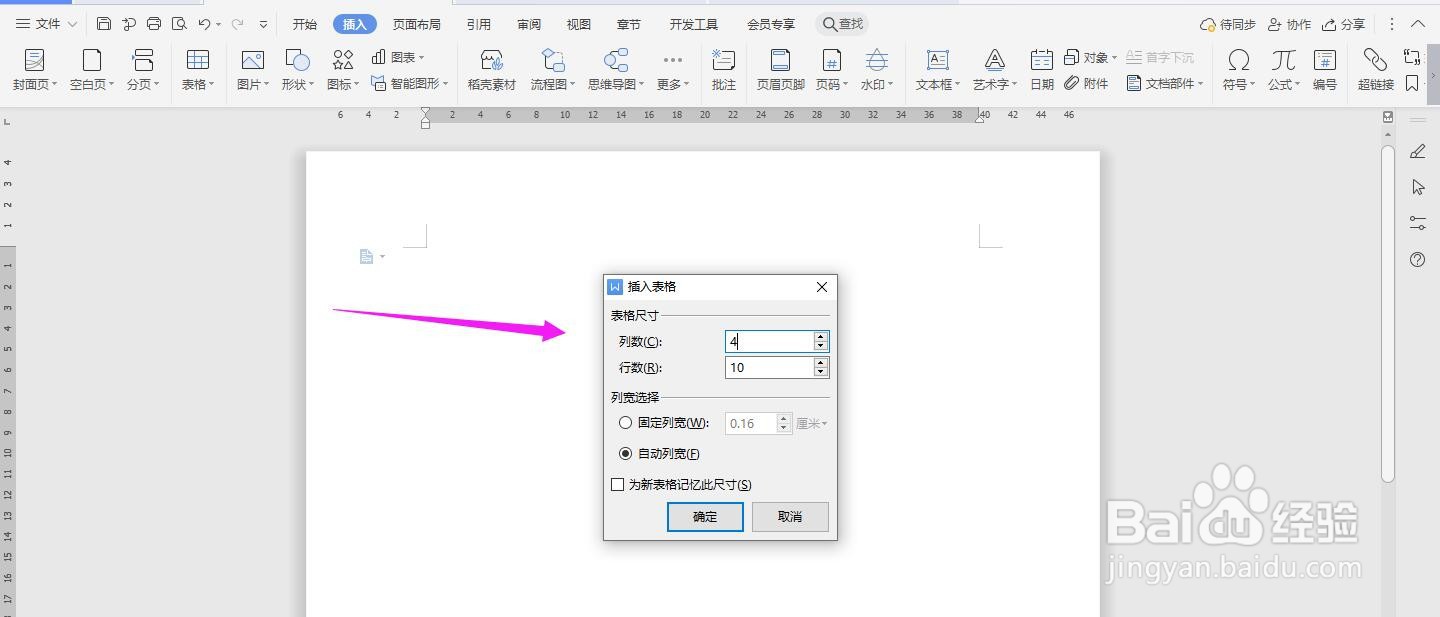Screen dimensions: 1440x617
Task: Insert 页码 page number
Action: tap(831, 70)
